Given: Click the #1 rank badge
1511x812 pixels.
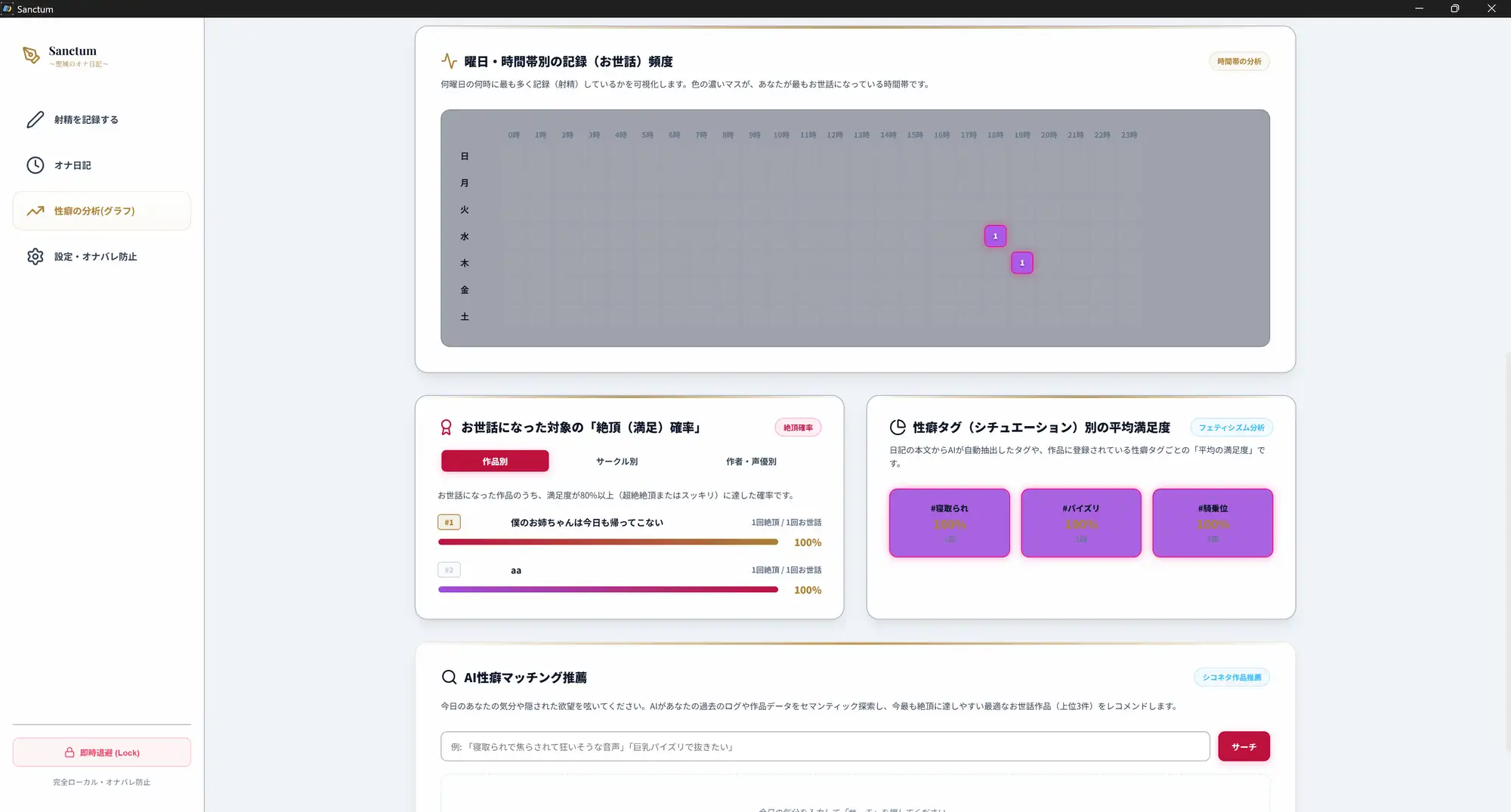Looking at the screenshot, I should click(x=449, y=522).
